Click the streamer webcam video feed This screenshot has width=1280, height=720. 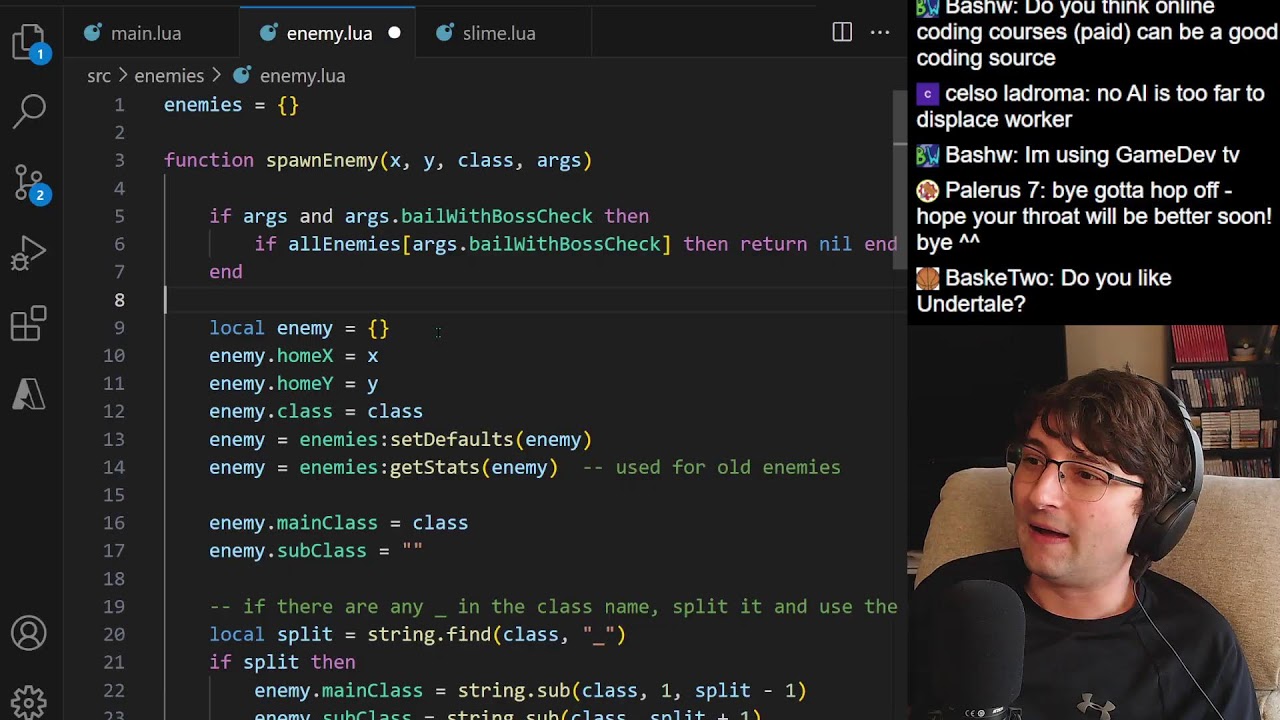(1093, 522)
